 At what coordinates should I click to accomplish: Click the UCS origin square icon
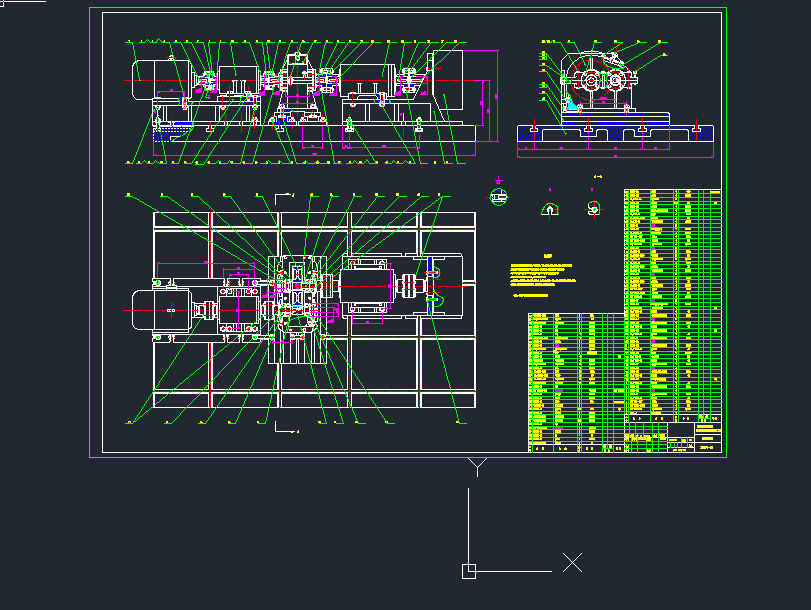[469, 571]
